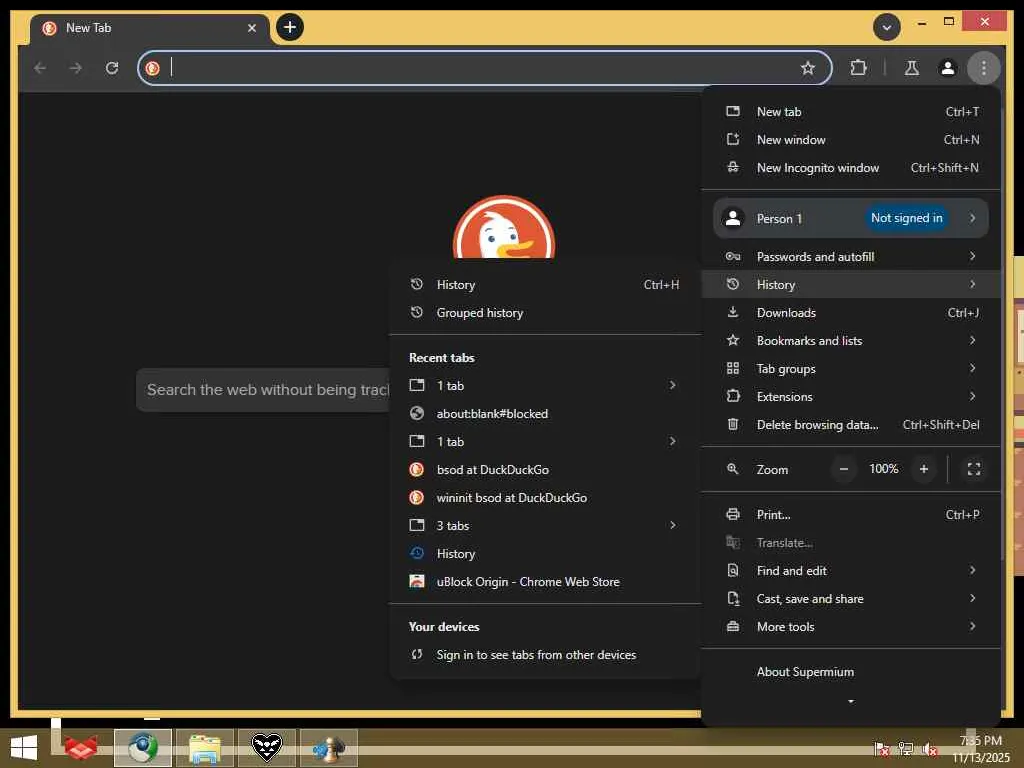Expand Passwords and autofill submenu
Image resolution: width=1024 pixels, height=768 pixels.
pos(851,257)
